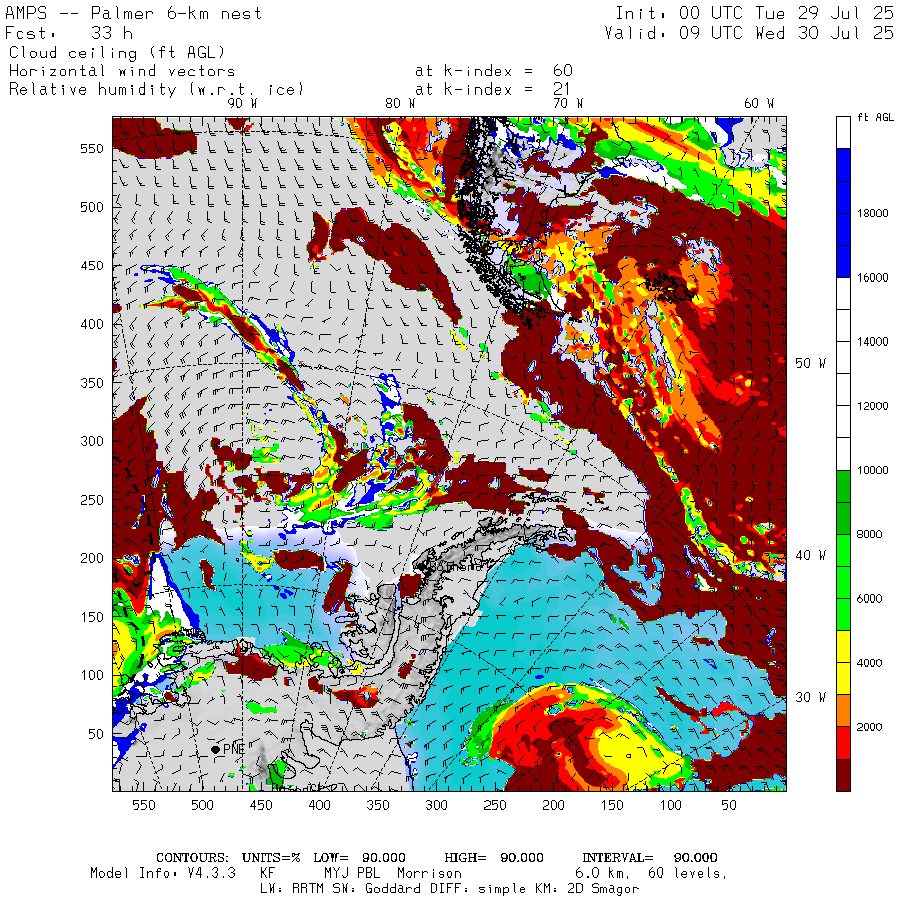This screenshot has height=900, width=900.
Task: Click the 14000 colorbar label
Action: tap(872, 342)
